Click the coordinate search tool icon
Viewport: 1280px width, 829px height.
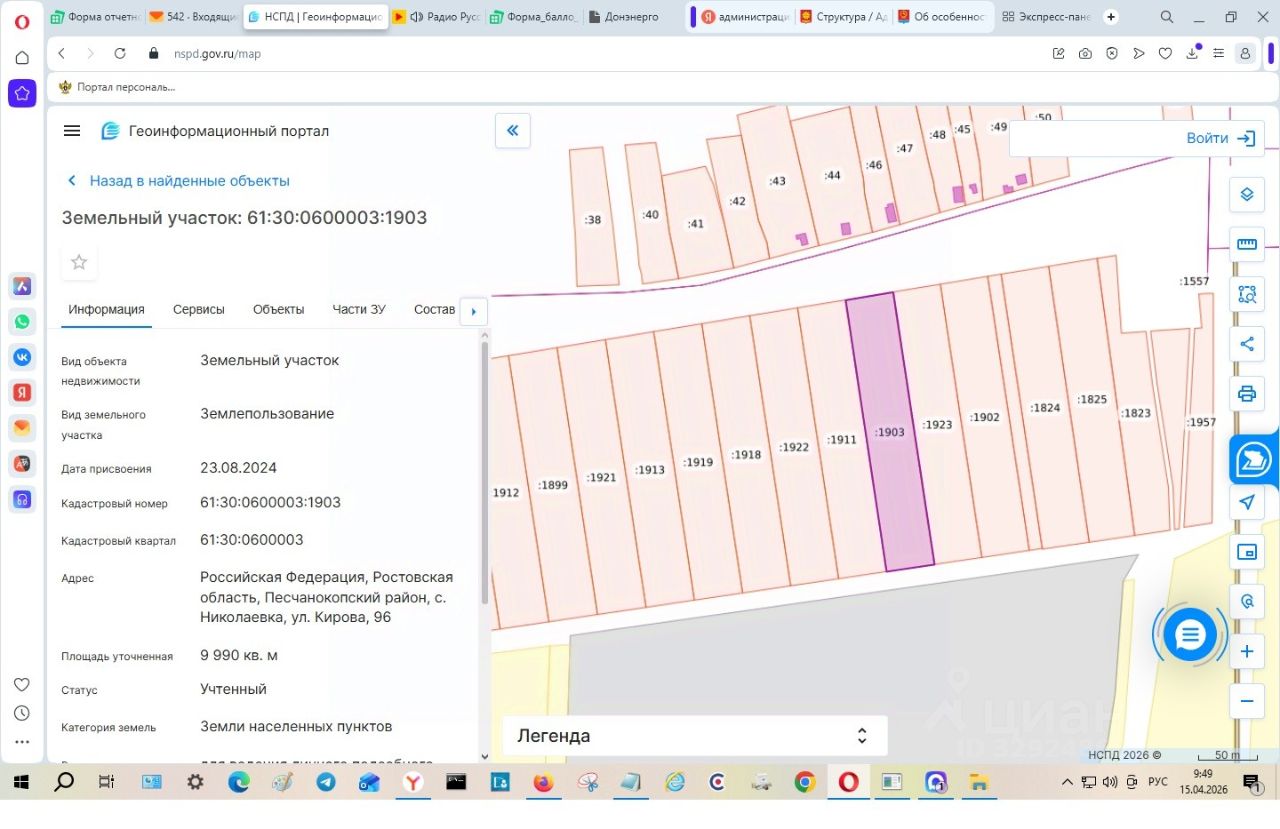(x=1246, y=601)
